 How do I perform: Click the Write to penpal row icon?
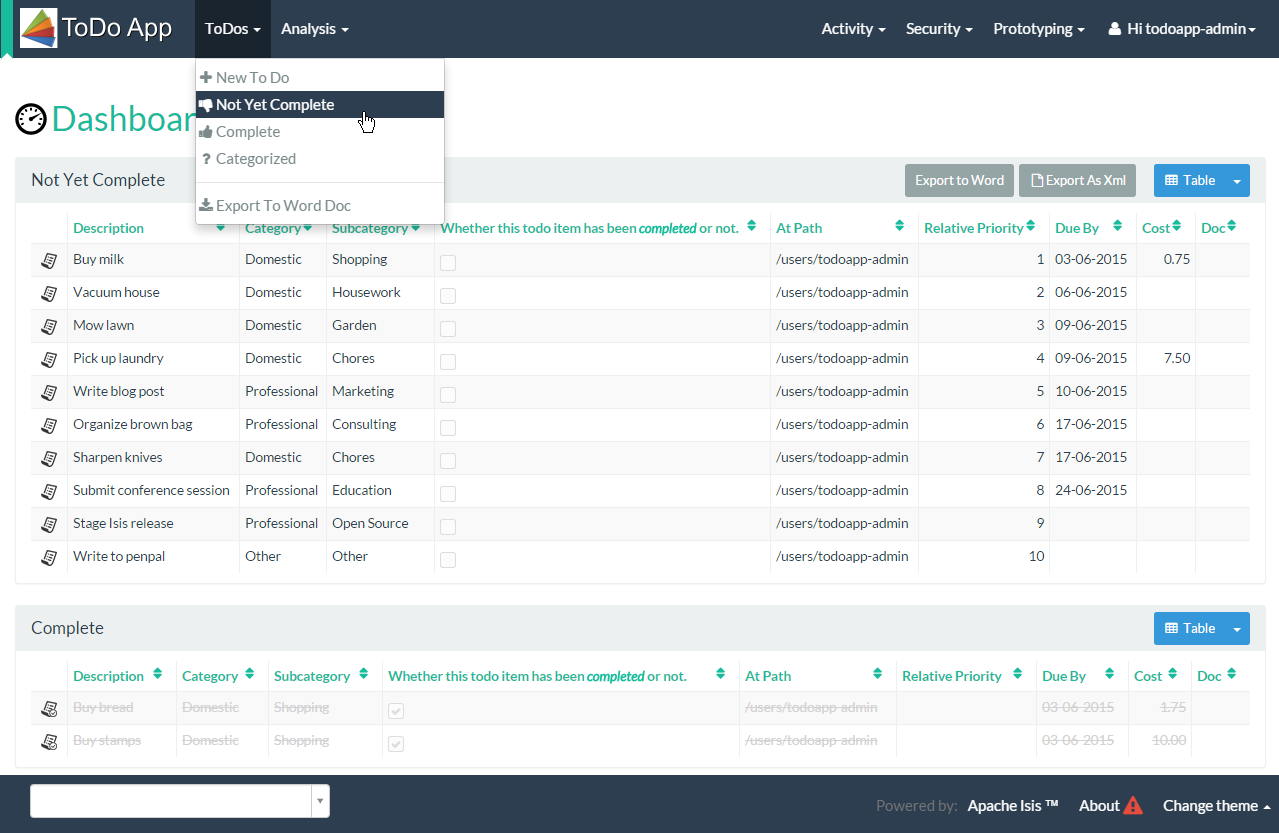[48, 557]
